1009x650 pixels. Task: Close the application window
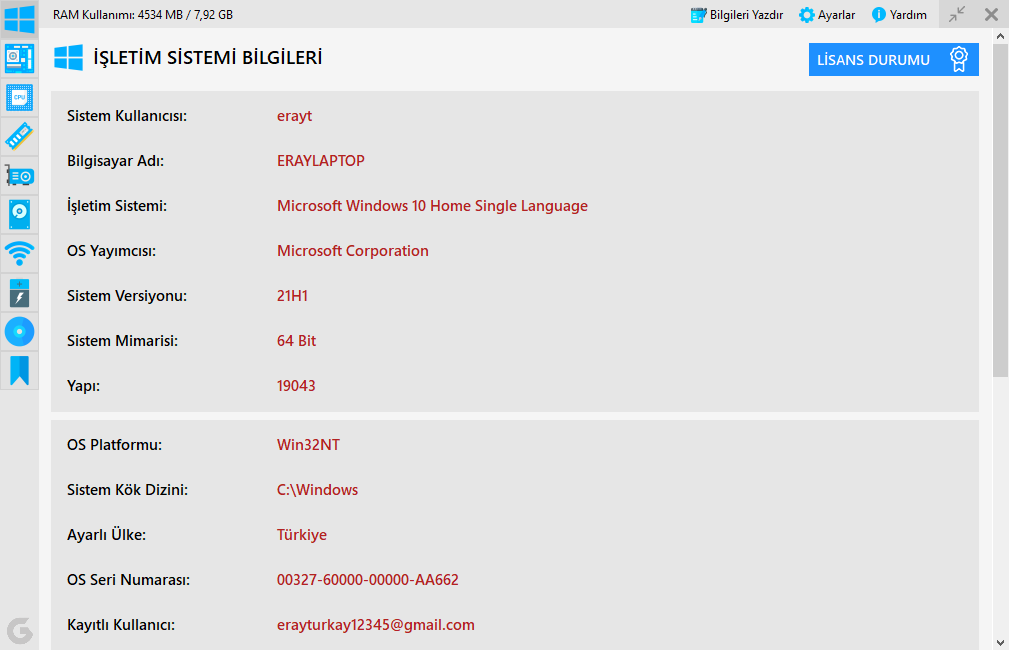(992, 14)
